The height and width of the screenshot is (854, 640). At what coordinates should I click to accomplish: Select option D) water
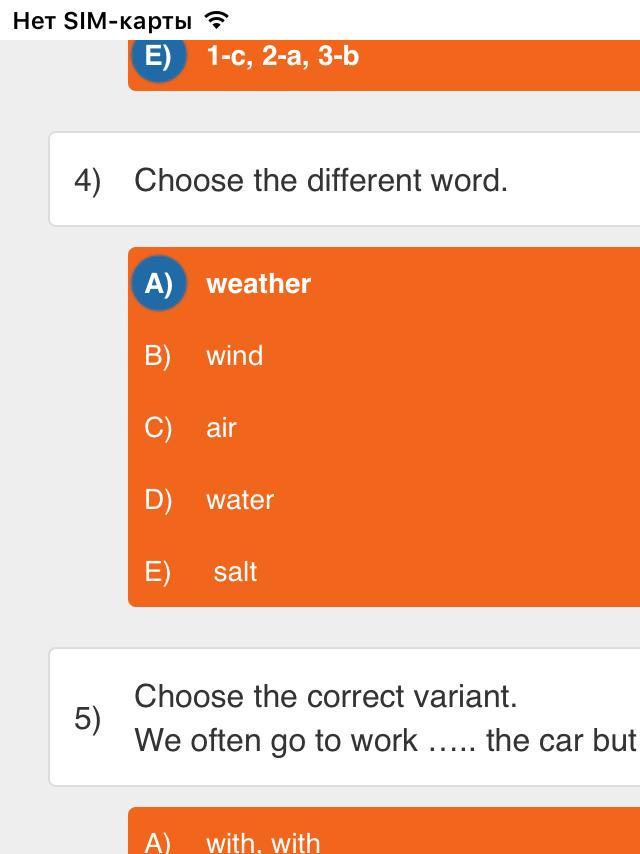click(x=240, y=500)
